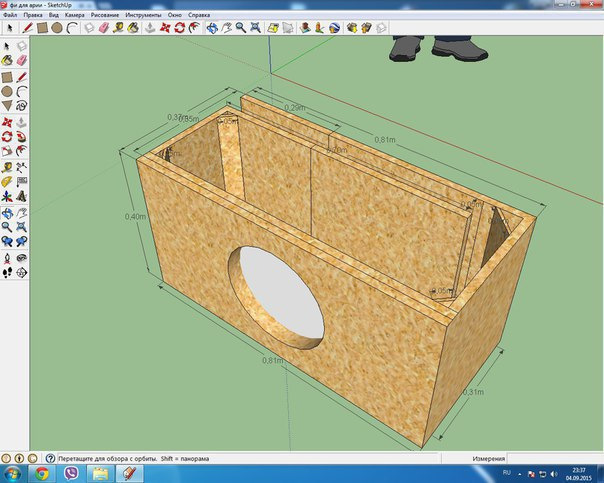Click the RU language indicator
The image size is (604, 483).
tap(507, 473)
